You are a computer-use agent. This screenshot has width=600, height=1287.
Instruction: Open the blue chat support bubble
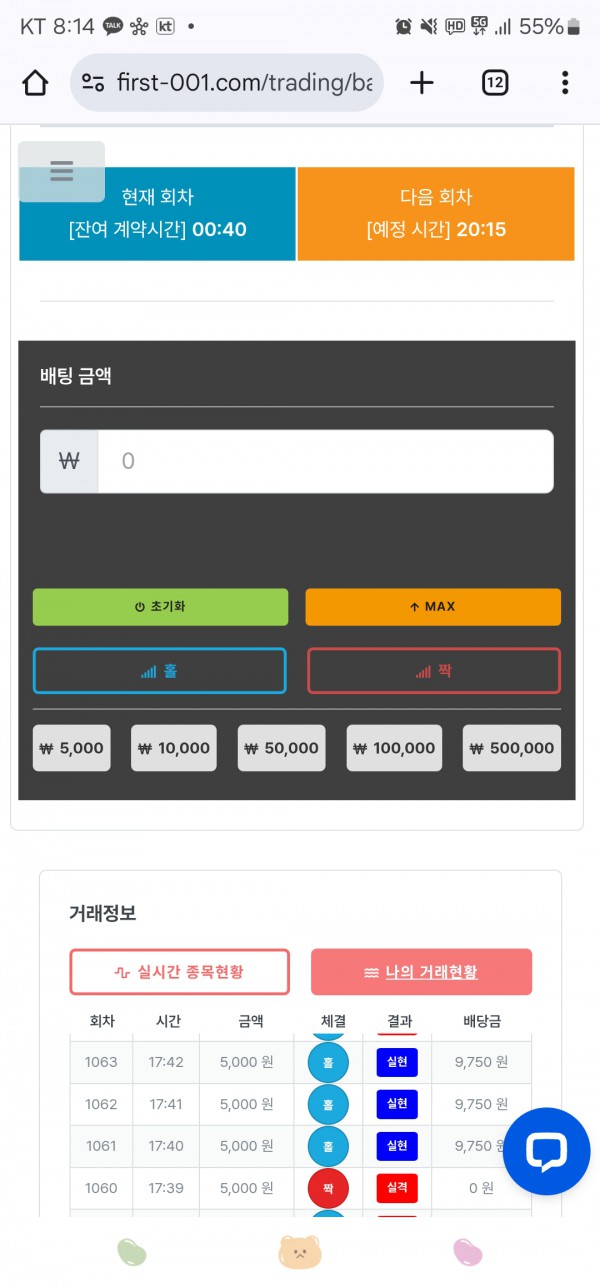[546, 1152]
